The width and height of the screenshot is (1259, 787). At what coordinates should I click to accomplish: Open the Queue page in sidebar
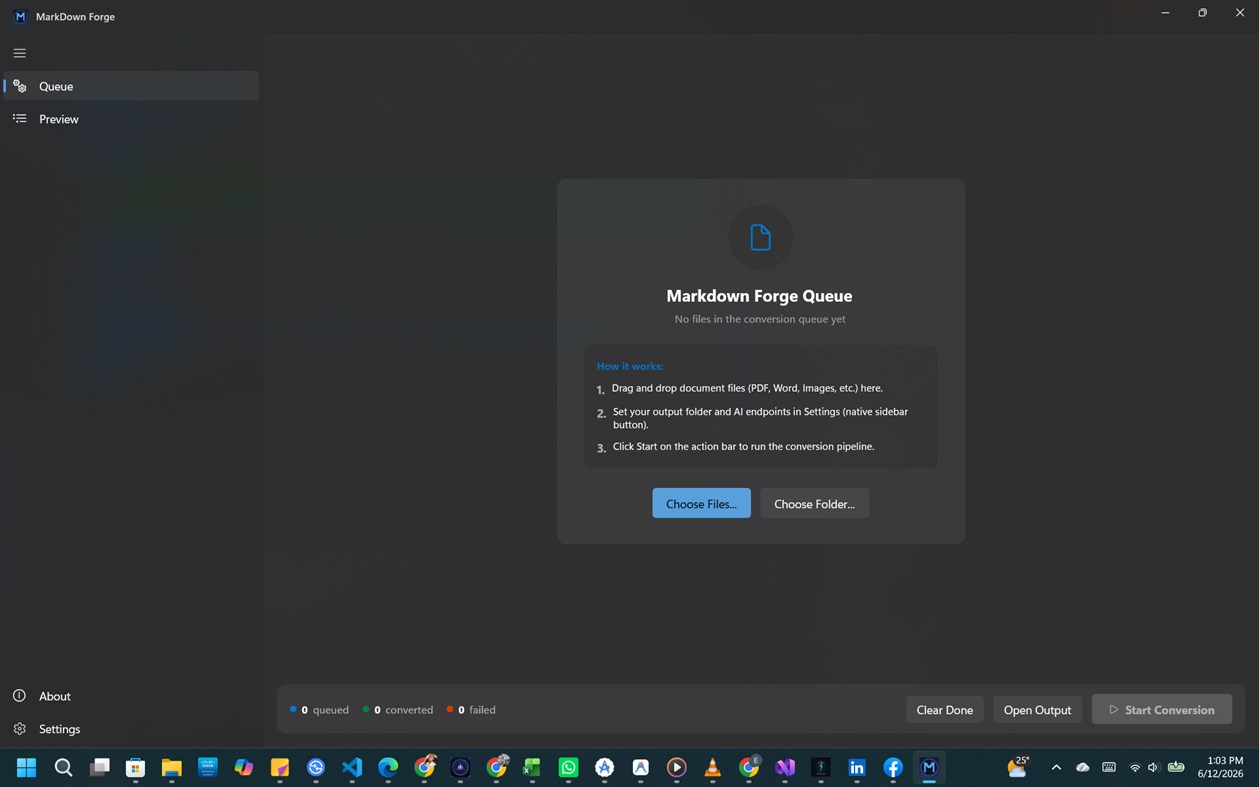[x=131, y=86]
